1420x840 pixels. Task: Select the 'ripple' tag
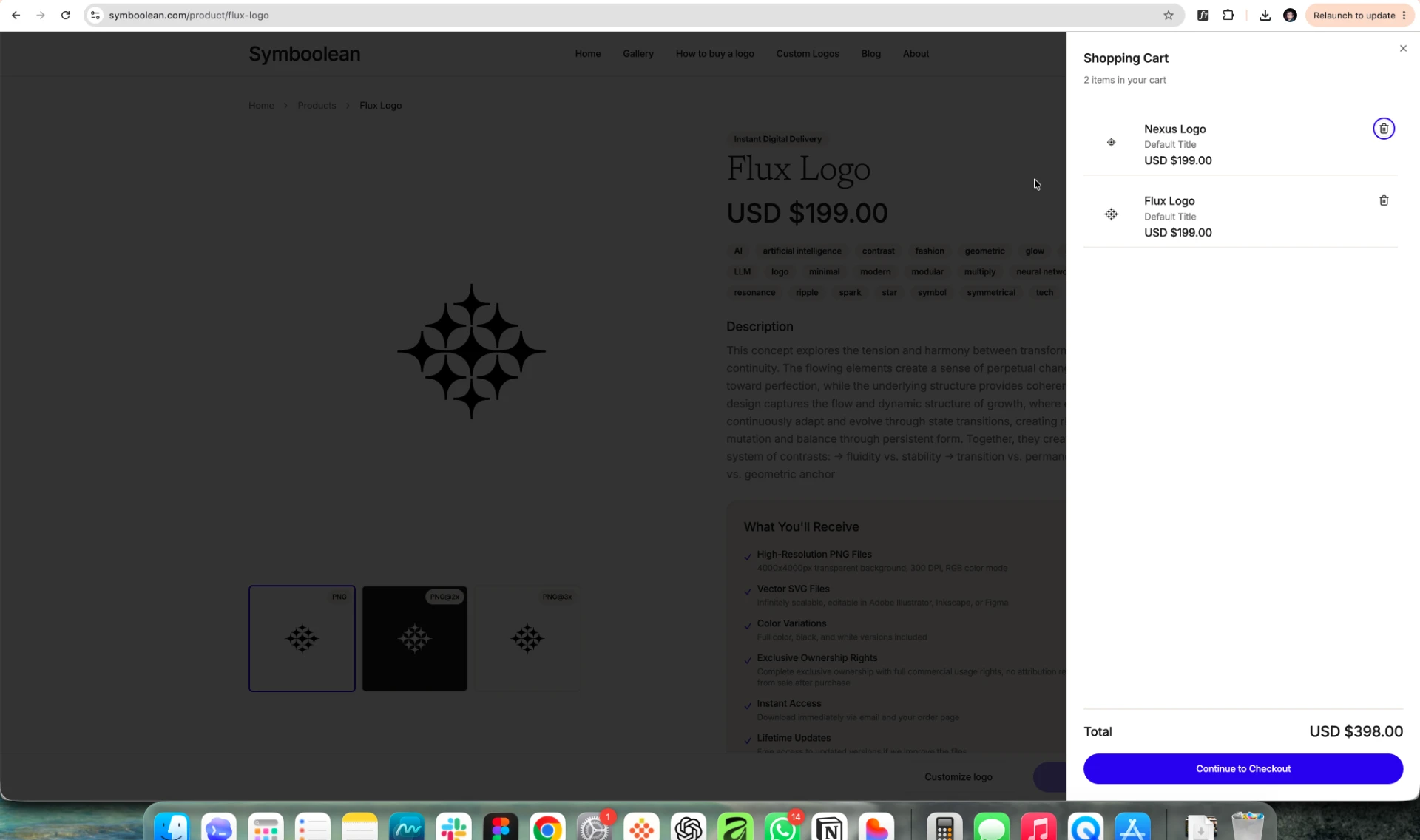point(807,293)
